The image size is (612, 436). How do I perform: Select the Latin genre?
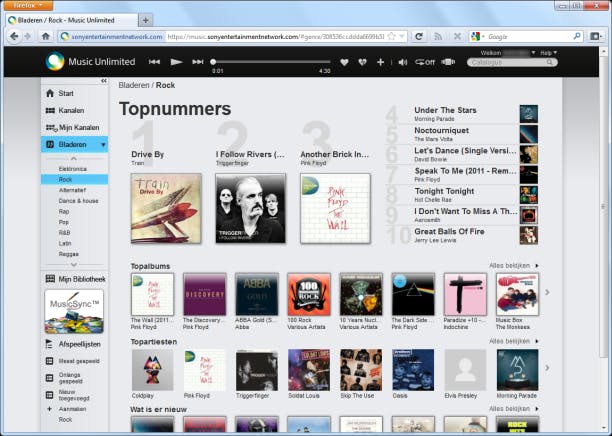65,243
